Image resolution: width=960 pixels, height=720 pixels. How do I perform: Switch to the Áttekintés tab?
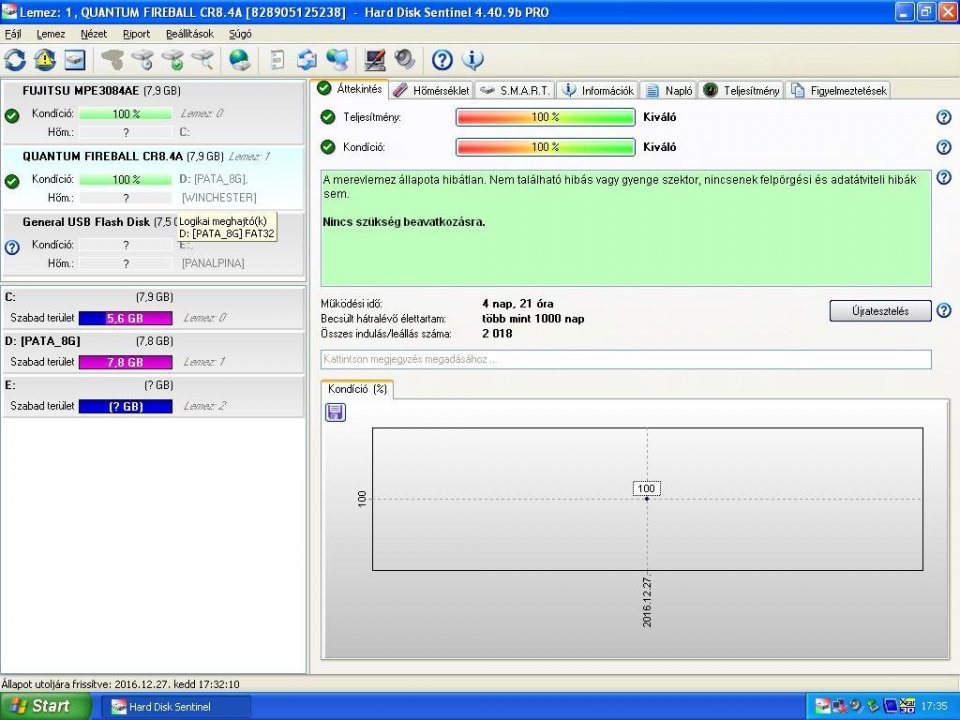pyautogui.click(x=350, y=89)
